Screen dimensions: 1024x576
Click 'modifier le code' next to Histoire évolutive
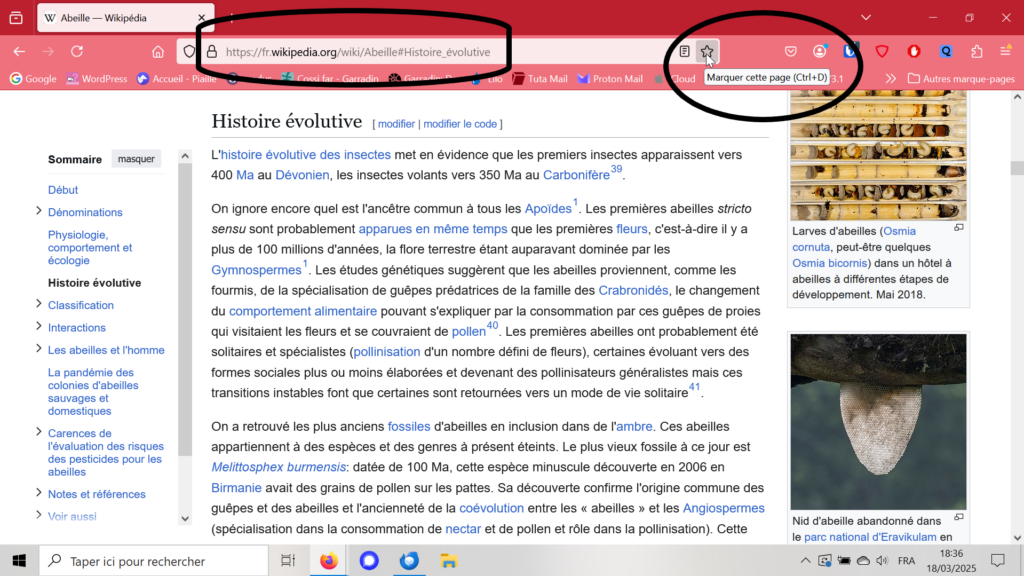point(460,124)
